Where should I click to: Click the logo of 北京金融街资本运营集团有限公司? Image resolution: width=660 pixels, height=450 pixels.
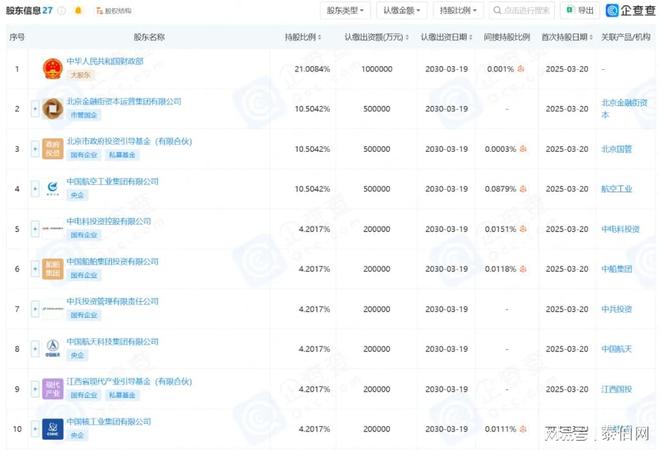(x=53, y=109)
